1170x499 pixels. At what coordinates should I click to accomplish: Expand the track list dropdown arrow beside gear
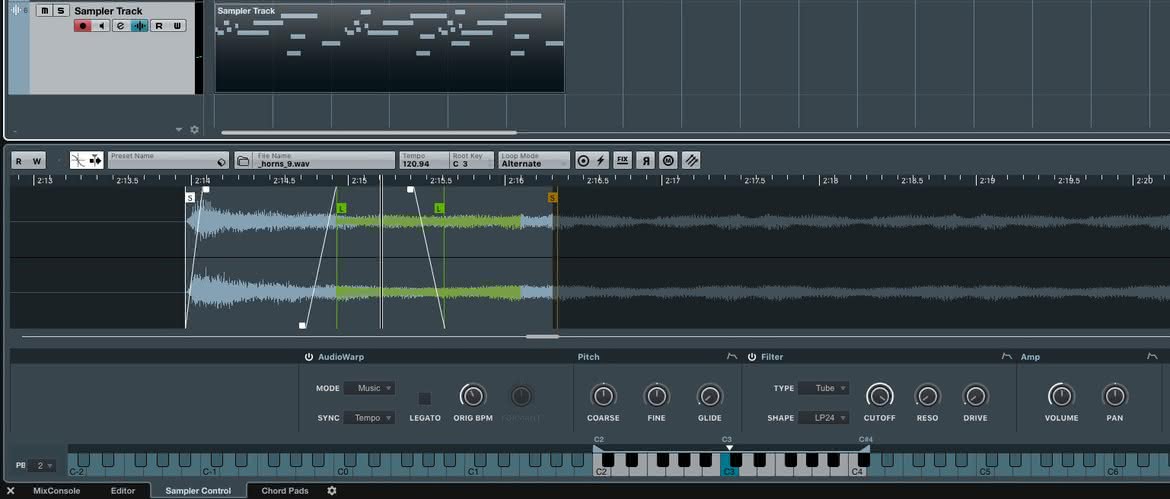[179, 130]
